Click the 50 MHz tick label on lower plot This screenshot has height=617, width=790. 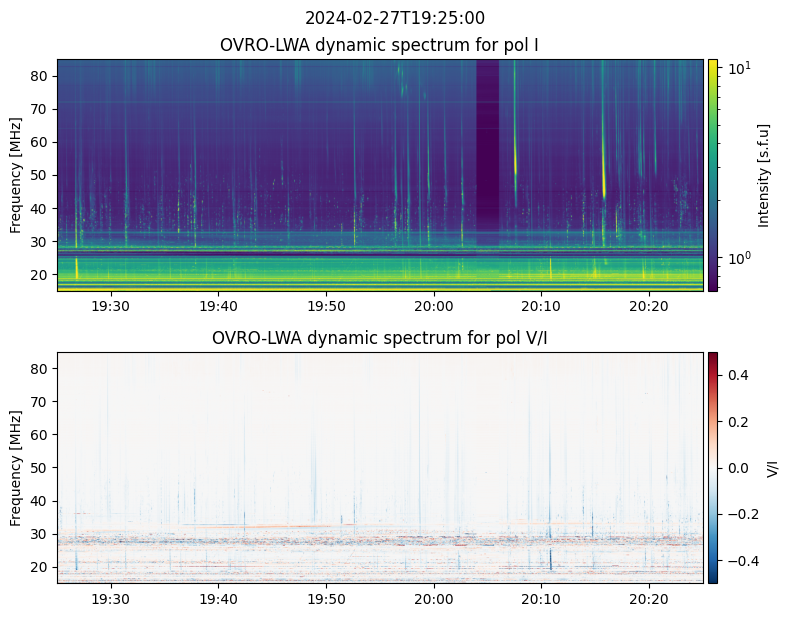(x=38, y=468)
